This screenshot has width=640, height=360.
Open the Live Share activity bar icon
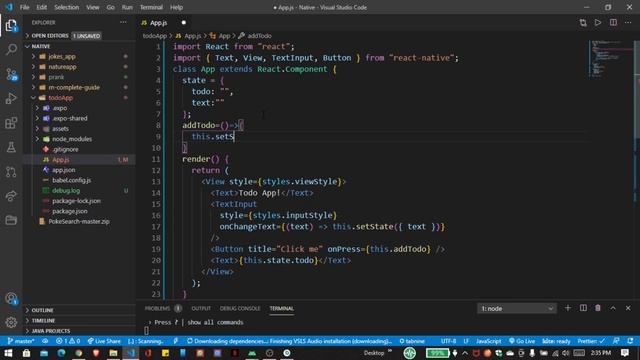[11, 196]
